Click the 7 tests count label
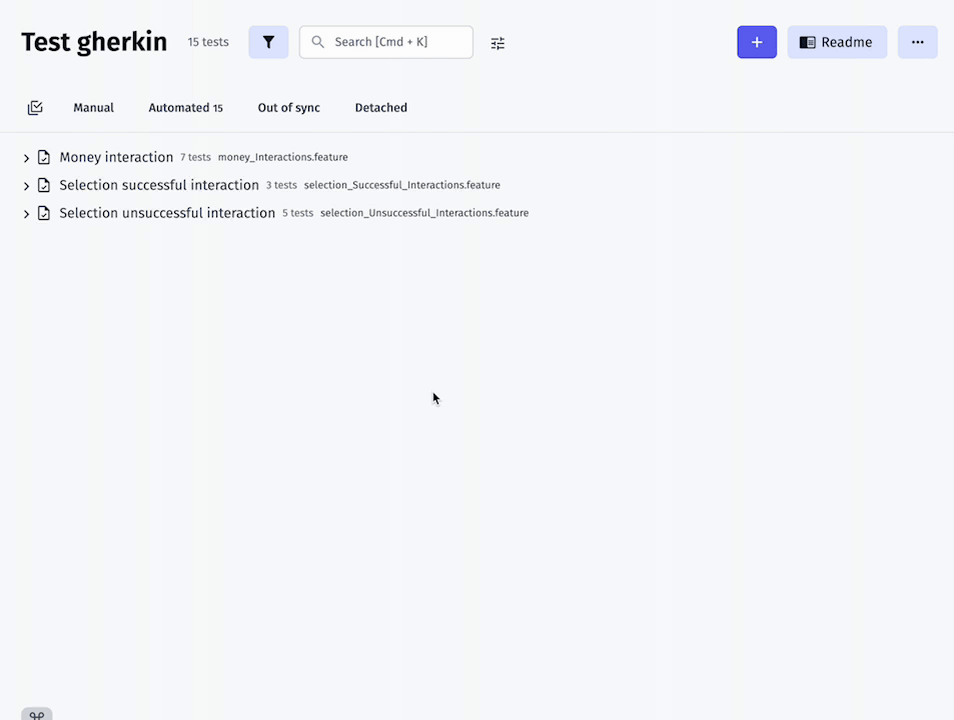Image resolution: width=954 pixels, height=720 pixels. (x=195, y=157)
